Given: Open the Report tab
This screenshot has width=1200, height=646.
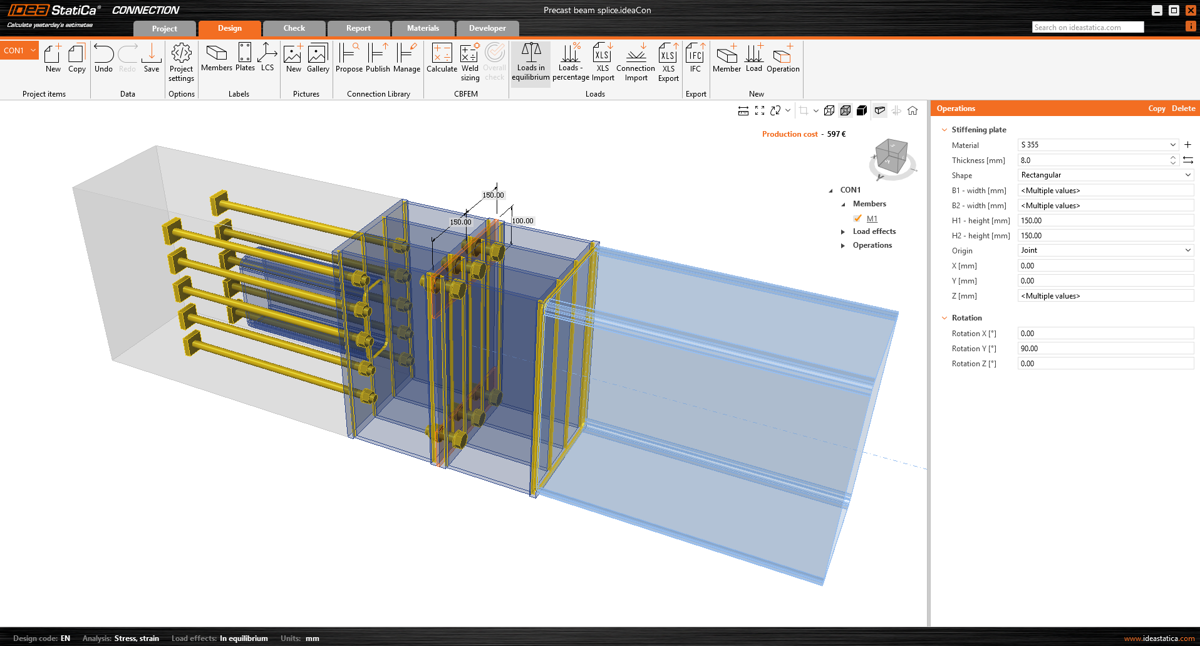Looking at the screenshot, I should (358, 28).
